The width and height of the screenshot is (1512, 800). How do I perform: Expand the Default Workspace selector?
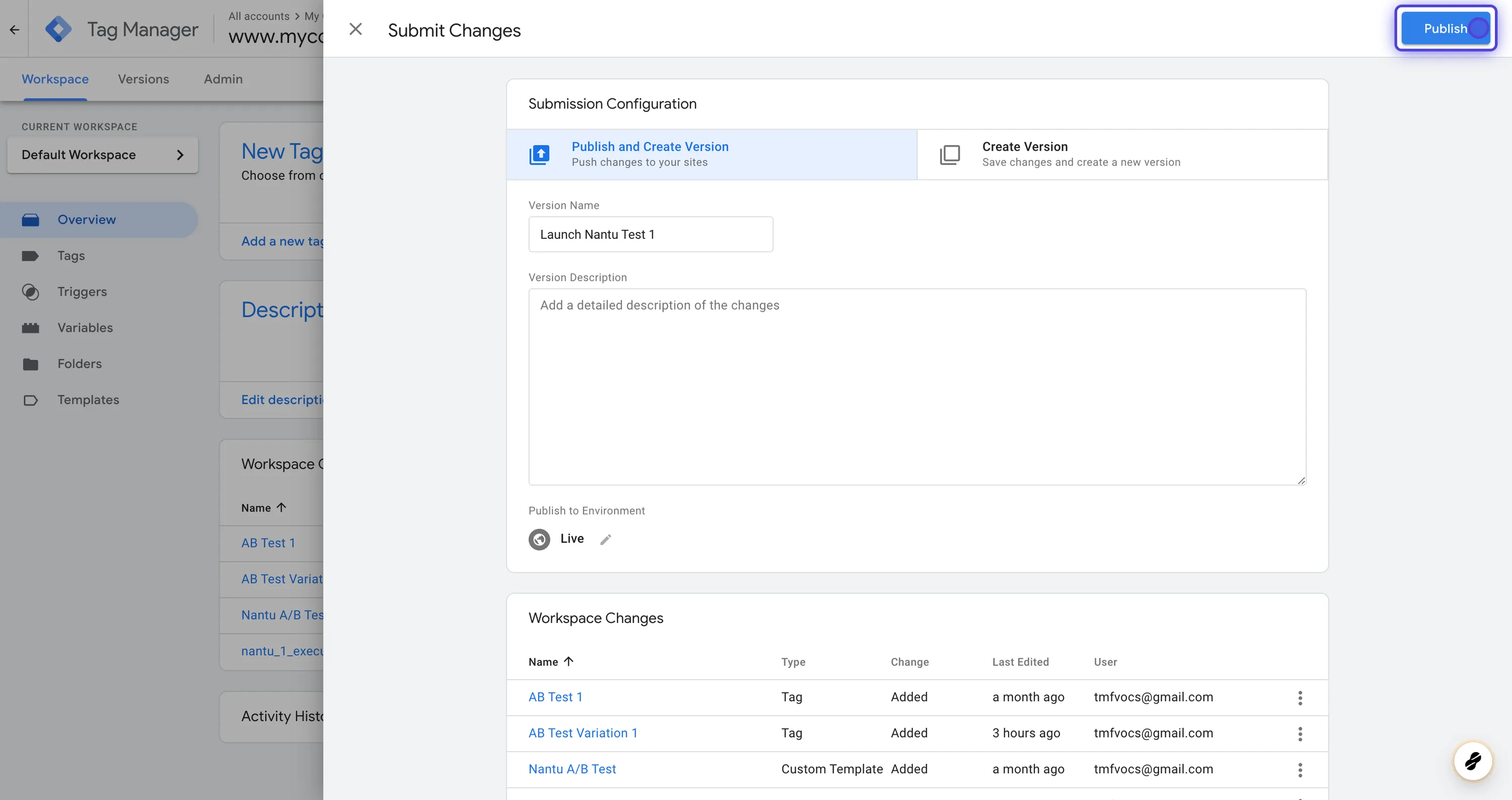click(102, 155)
